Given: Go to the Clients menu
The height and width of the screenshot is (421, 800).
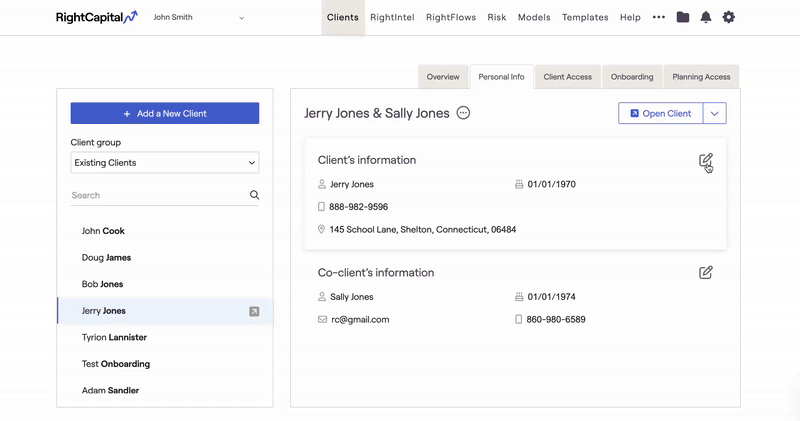Looking at the screenshot, I should tap(343, 17).
